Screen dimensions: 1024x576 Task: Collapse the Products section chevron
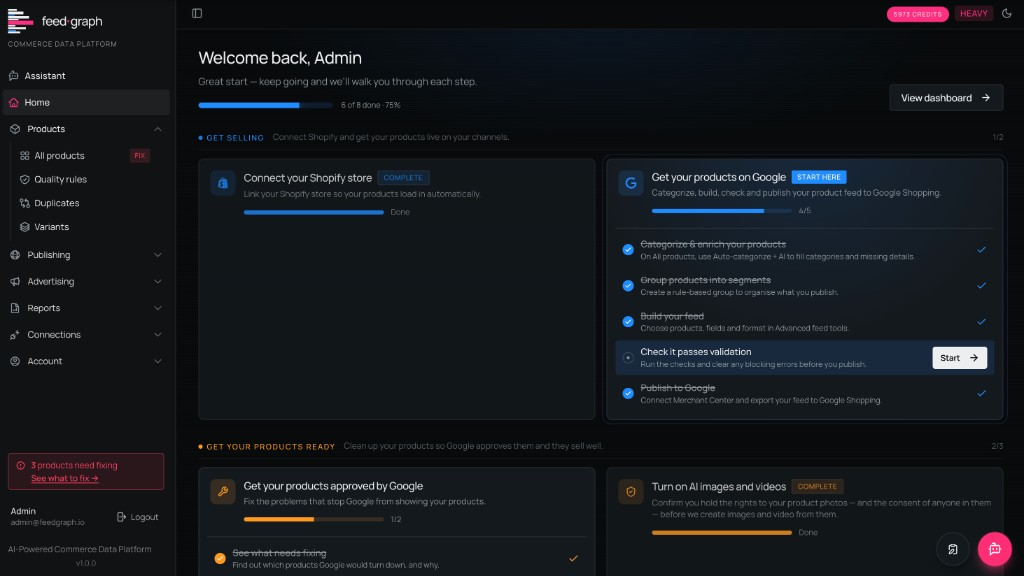157,129
